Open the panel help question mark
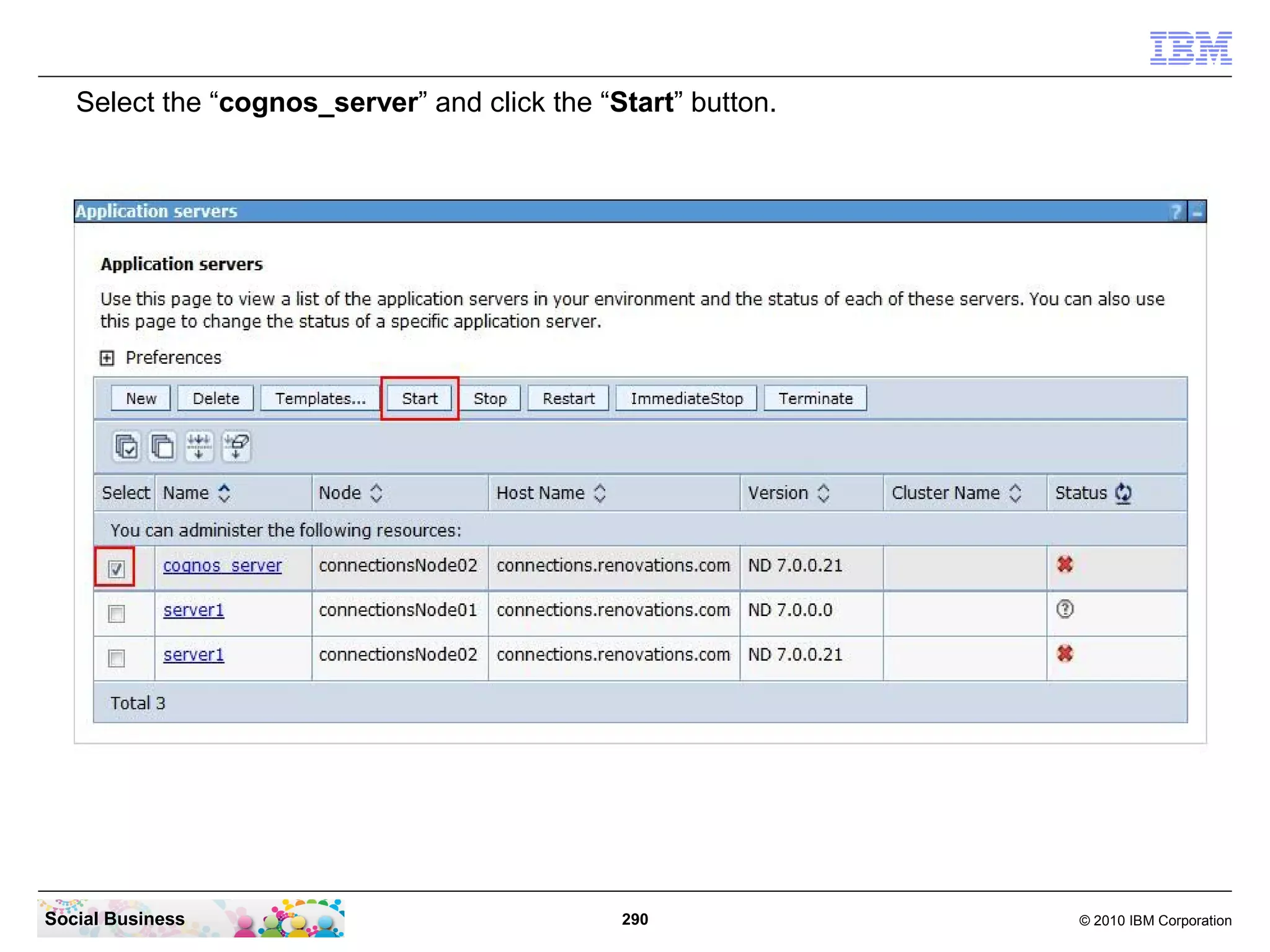The height and width of the screenshot is (952, 1270). tap(1176, 212)
